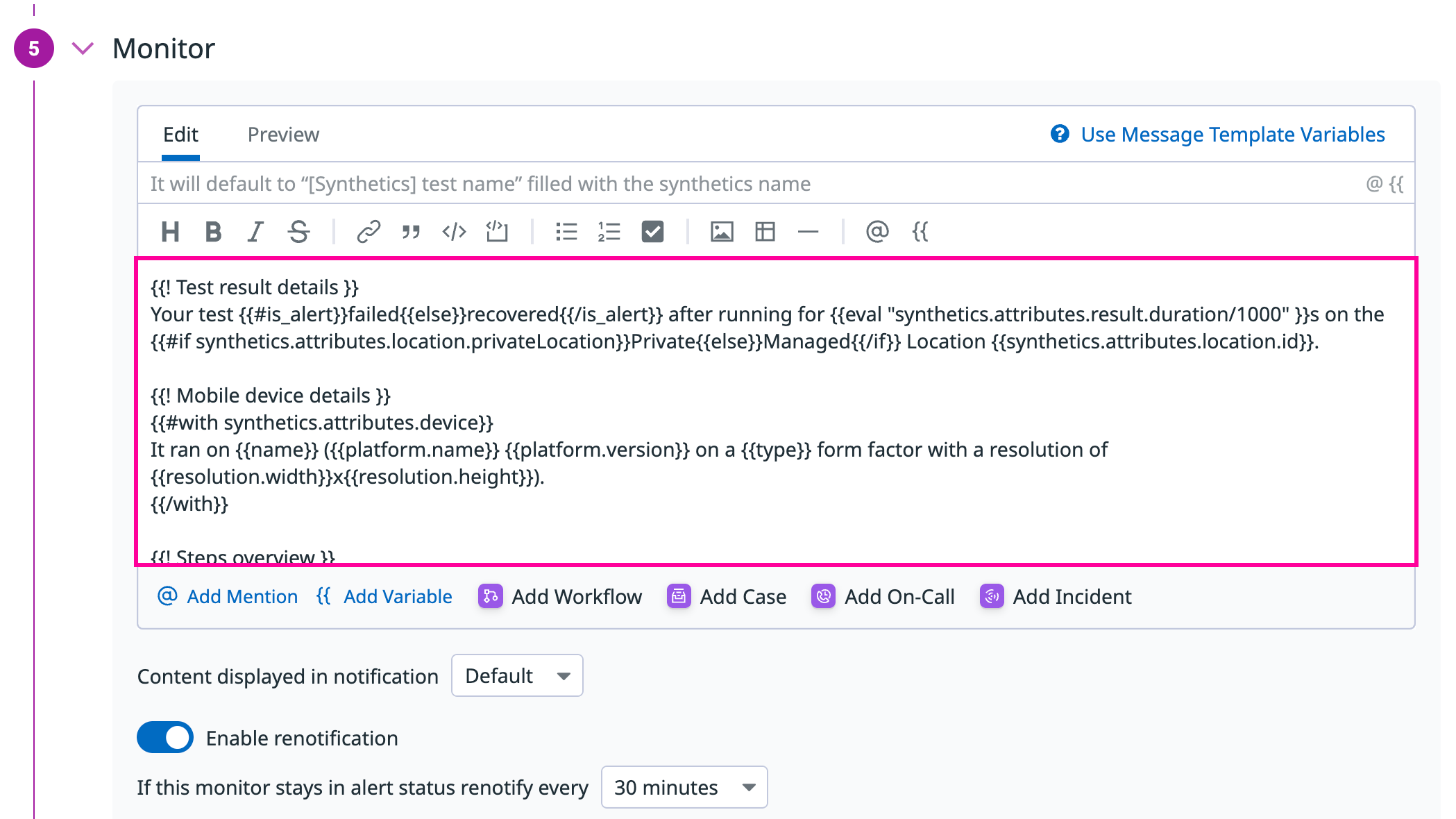The height and width of the screenshot is (819, 1456).
Task: Insert a blockquote using quote icon
Action: click(x=411, y=232)
